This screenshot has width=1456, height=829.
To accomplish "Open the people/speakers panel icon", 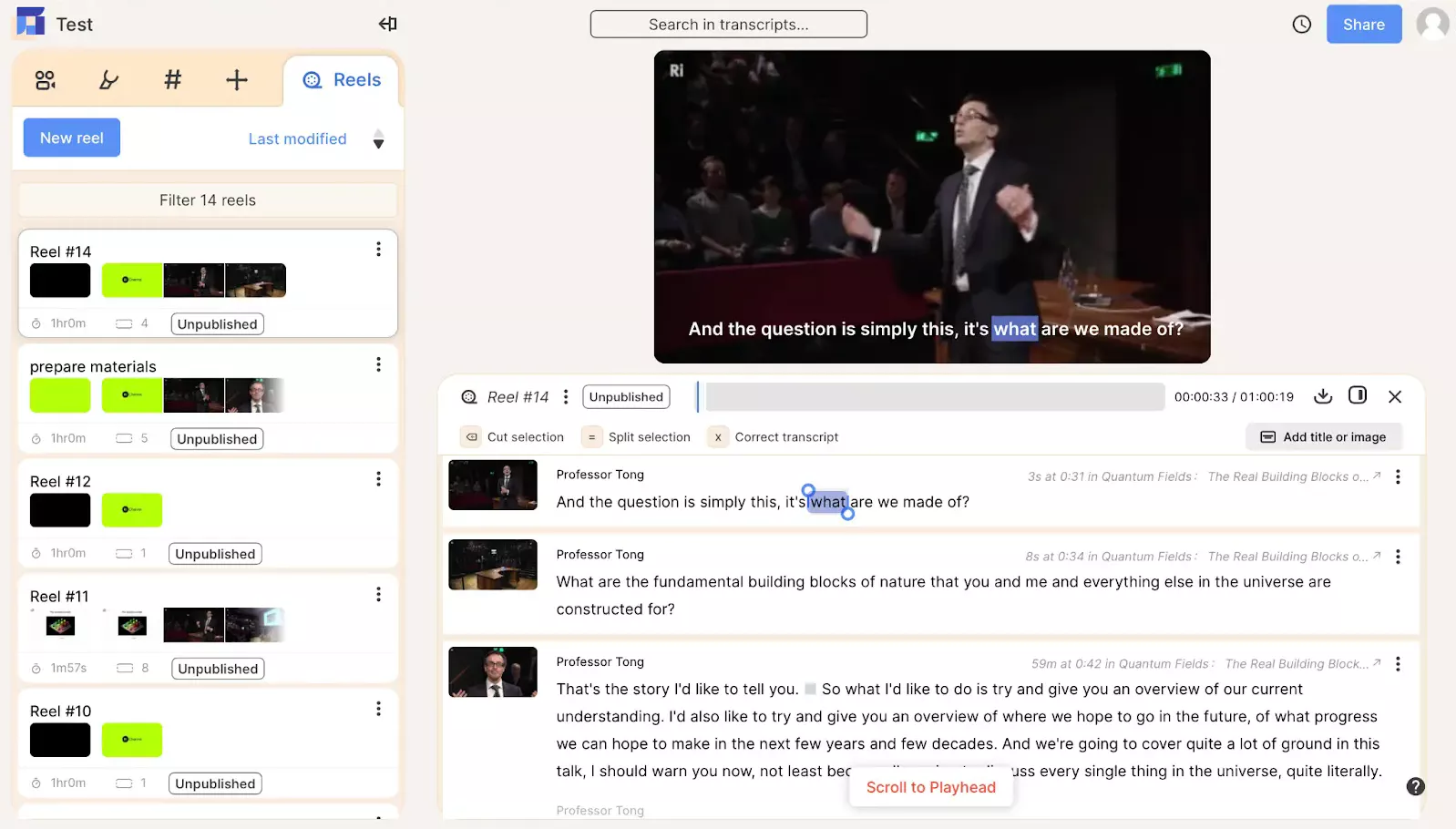I will (x=45, y=80).
